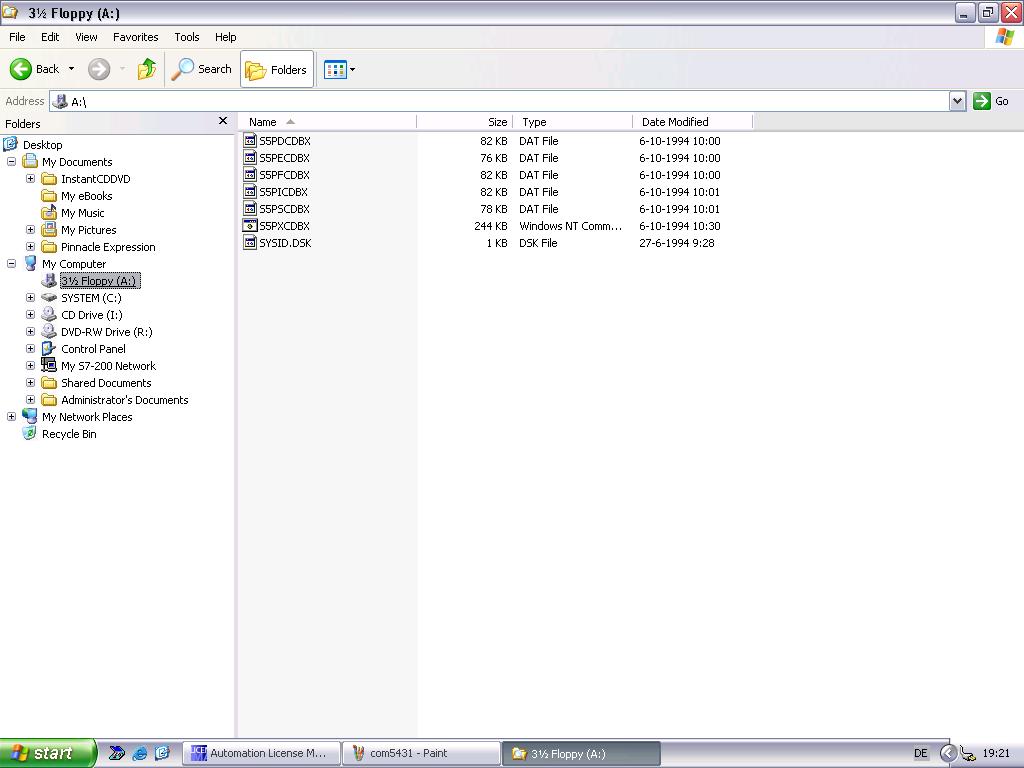Open the Views layout icon
1024x768 pixels.
click(x=335, y=69)
